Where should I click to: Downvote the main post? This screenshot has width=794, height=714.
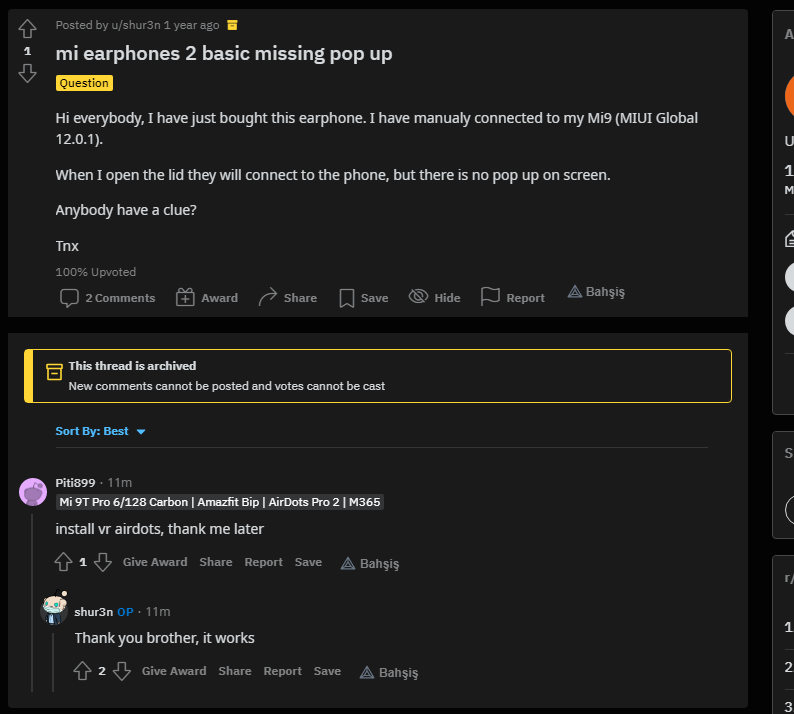[x=28, y=73]
